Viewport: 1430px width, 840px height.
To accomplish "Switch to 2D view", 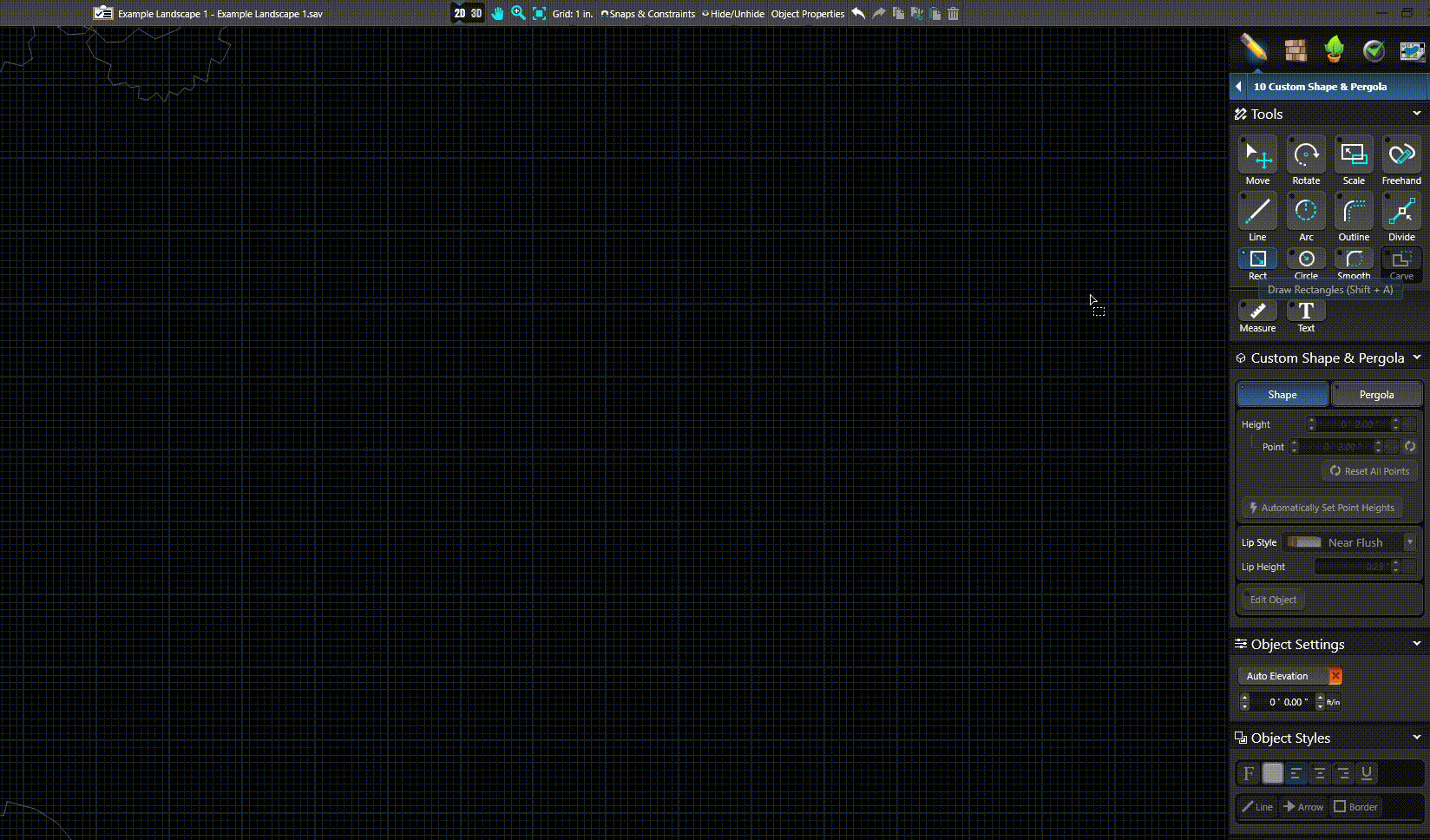I will (x=459, y=13).
